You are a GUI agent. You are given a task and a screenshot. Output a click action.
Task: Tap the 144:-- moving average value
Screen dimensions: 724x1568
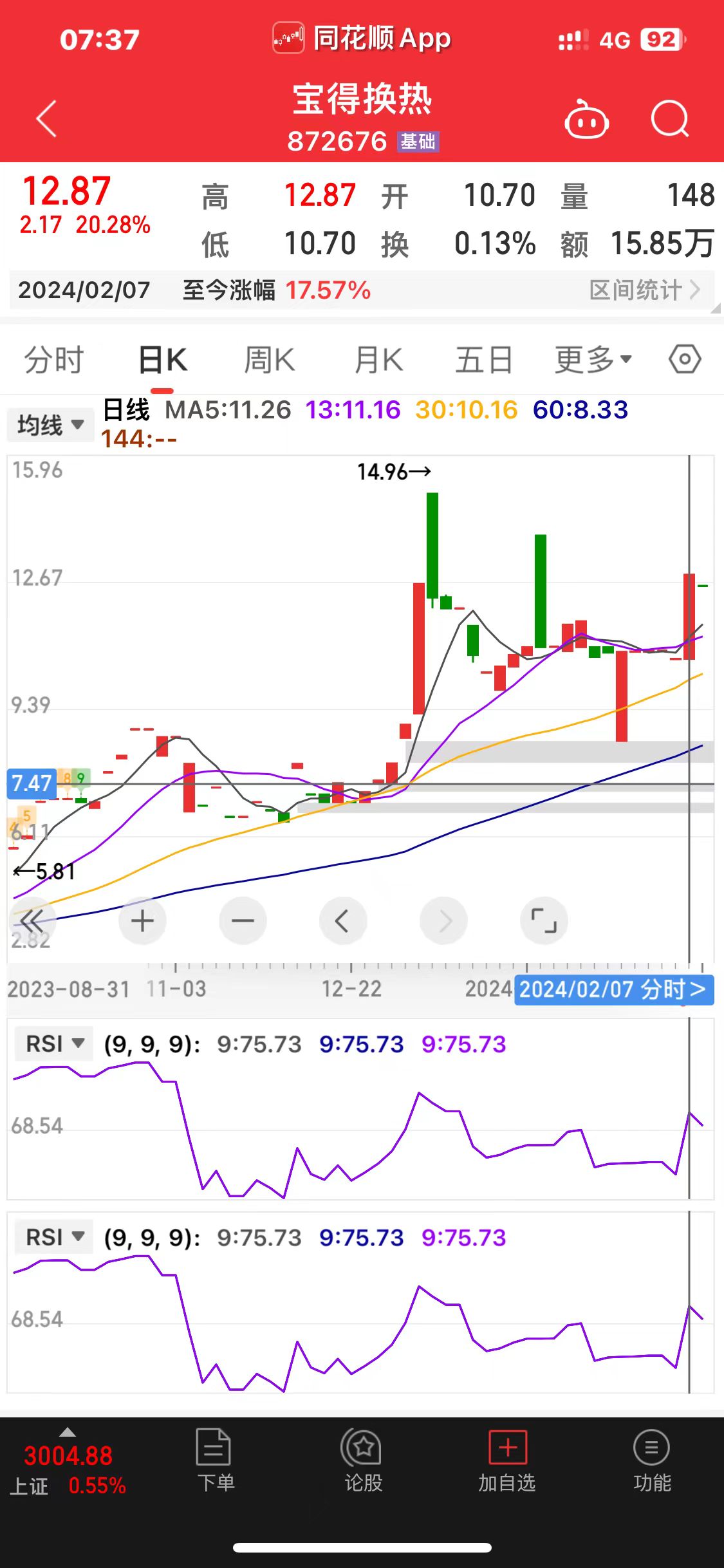pos(139,439)
